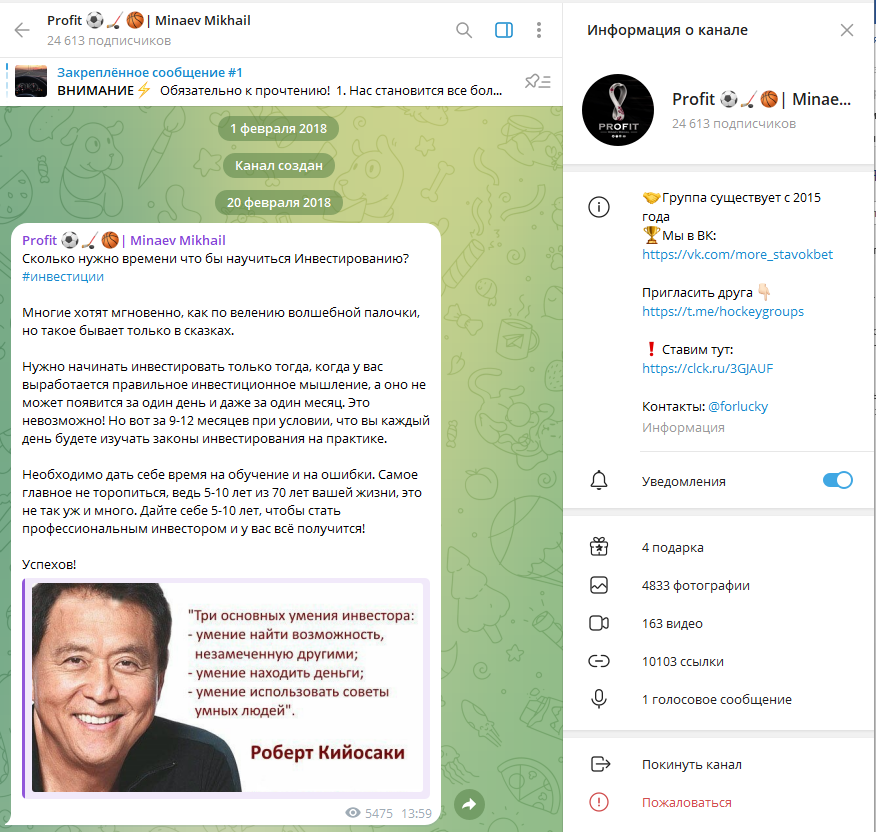876x832 pixels.
Task: Click the notifications bell icon
Action: point(599,481)
